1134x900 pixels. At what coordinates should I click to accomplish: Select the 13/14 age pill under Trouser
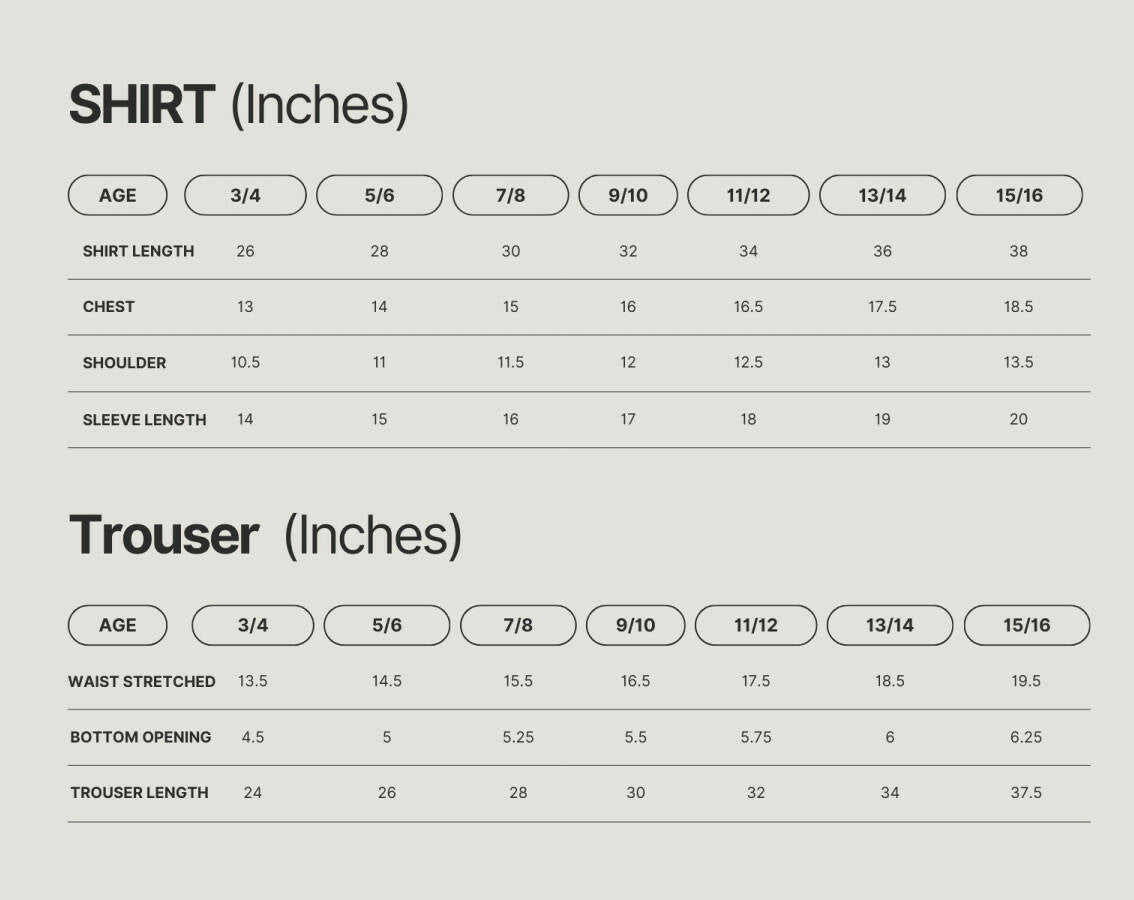tap(889, 625)
